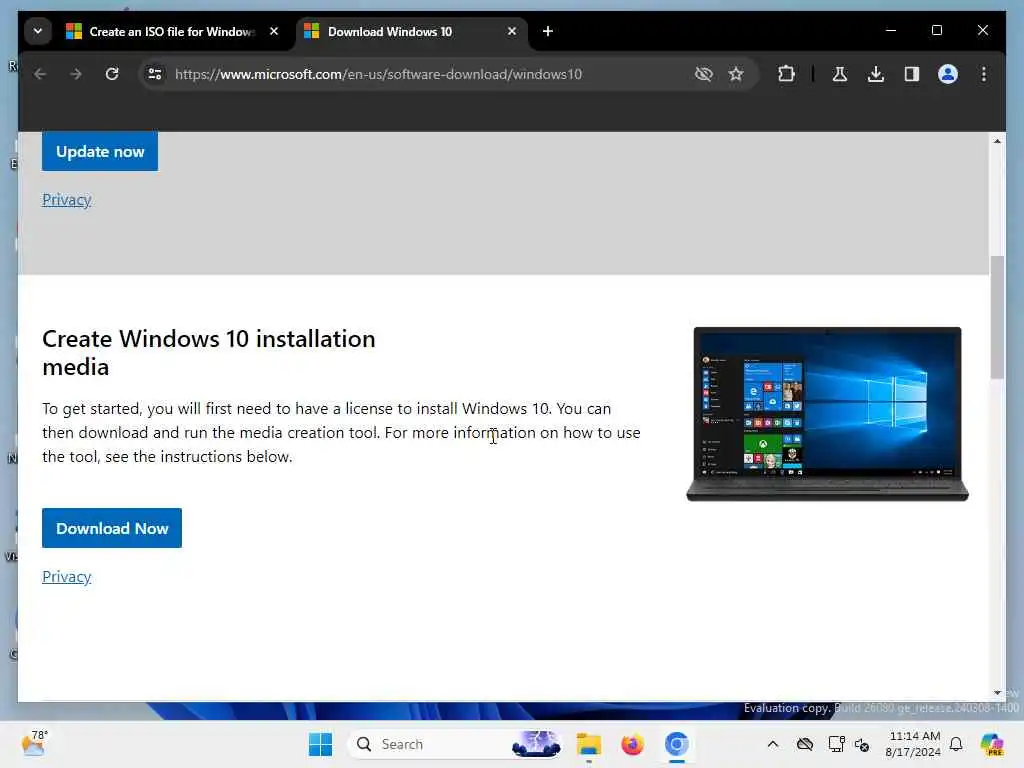Switch to Create an ISO file tab

172,31
